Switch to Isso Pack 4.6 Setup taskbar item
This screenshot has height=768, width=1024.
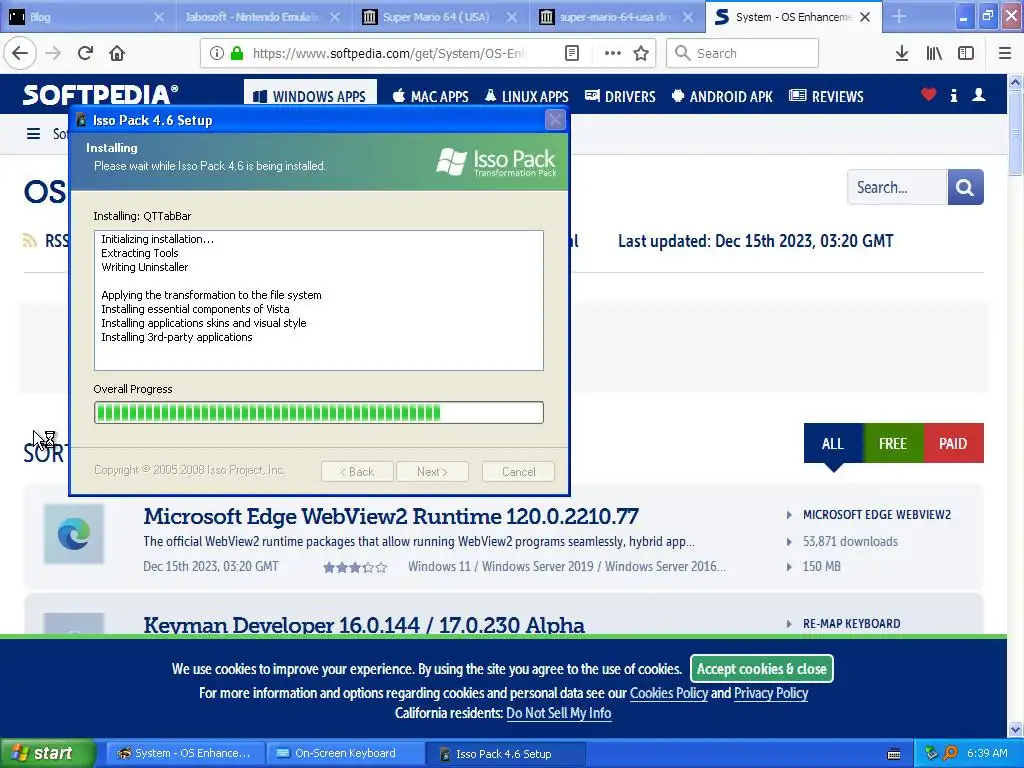pos(504,754)
